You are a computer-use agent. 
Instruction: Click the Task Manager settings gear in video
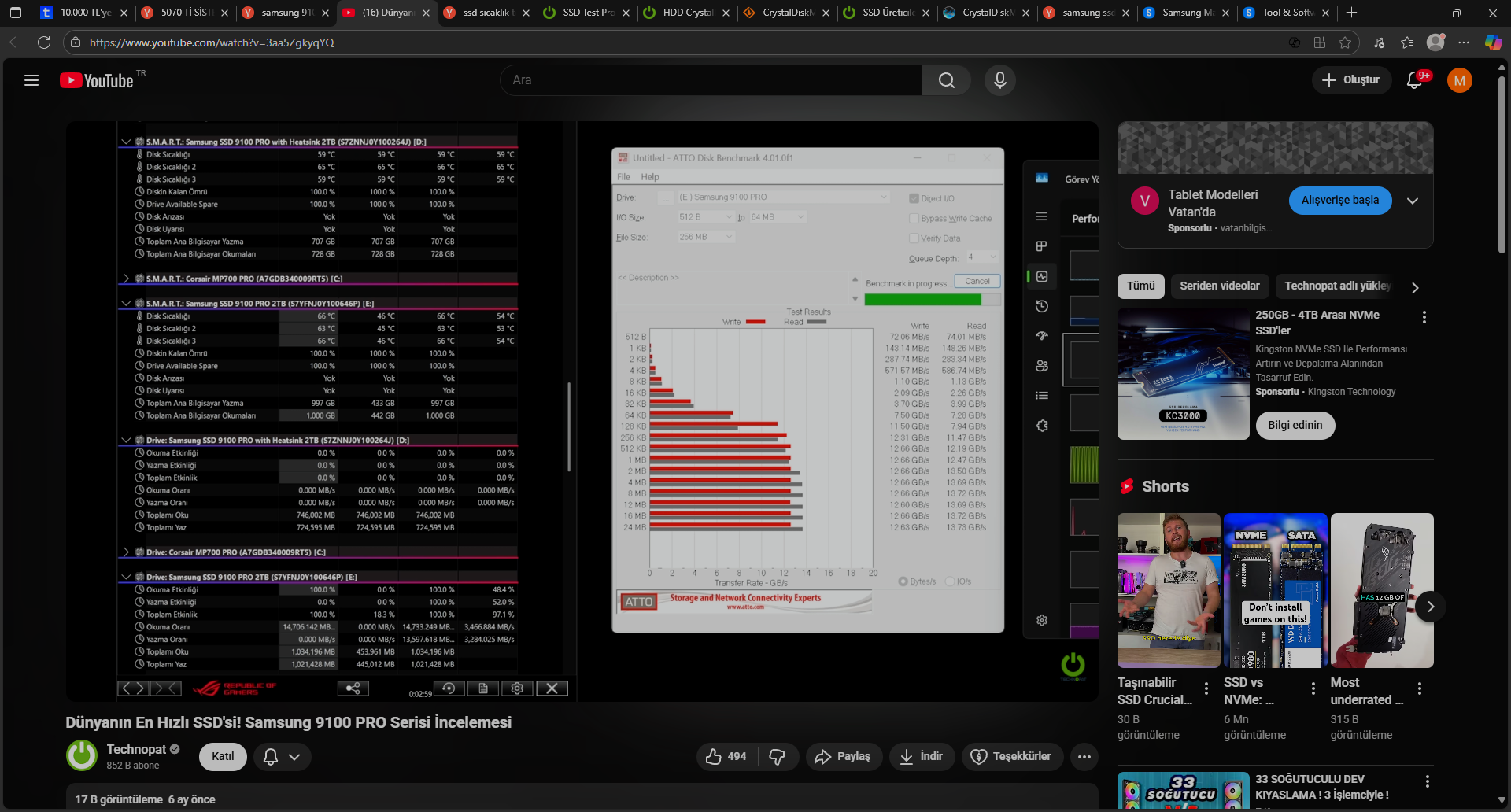coord(1042,620)
